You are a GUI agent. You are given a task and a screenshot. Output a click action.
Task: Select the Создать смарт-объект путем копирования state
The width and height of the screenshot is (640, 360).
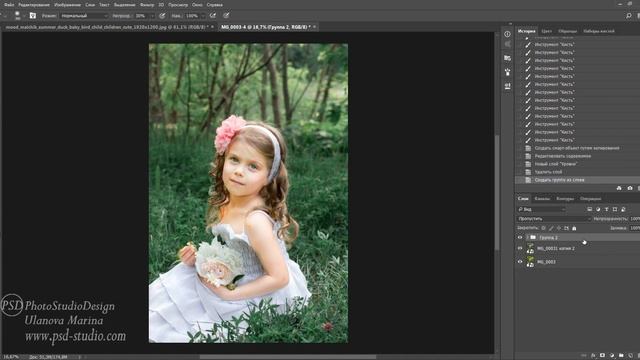click(x=577, y=148)
